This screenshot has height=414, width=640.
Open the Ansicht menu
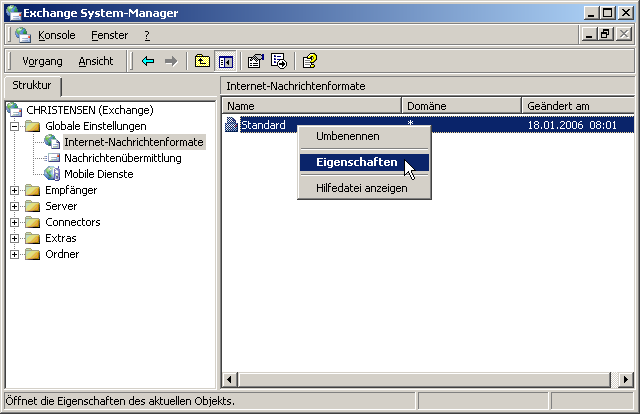pyautogui.click(x=96, y=61)
